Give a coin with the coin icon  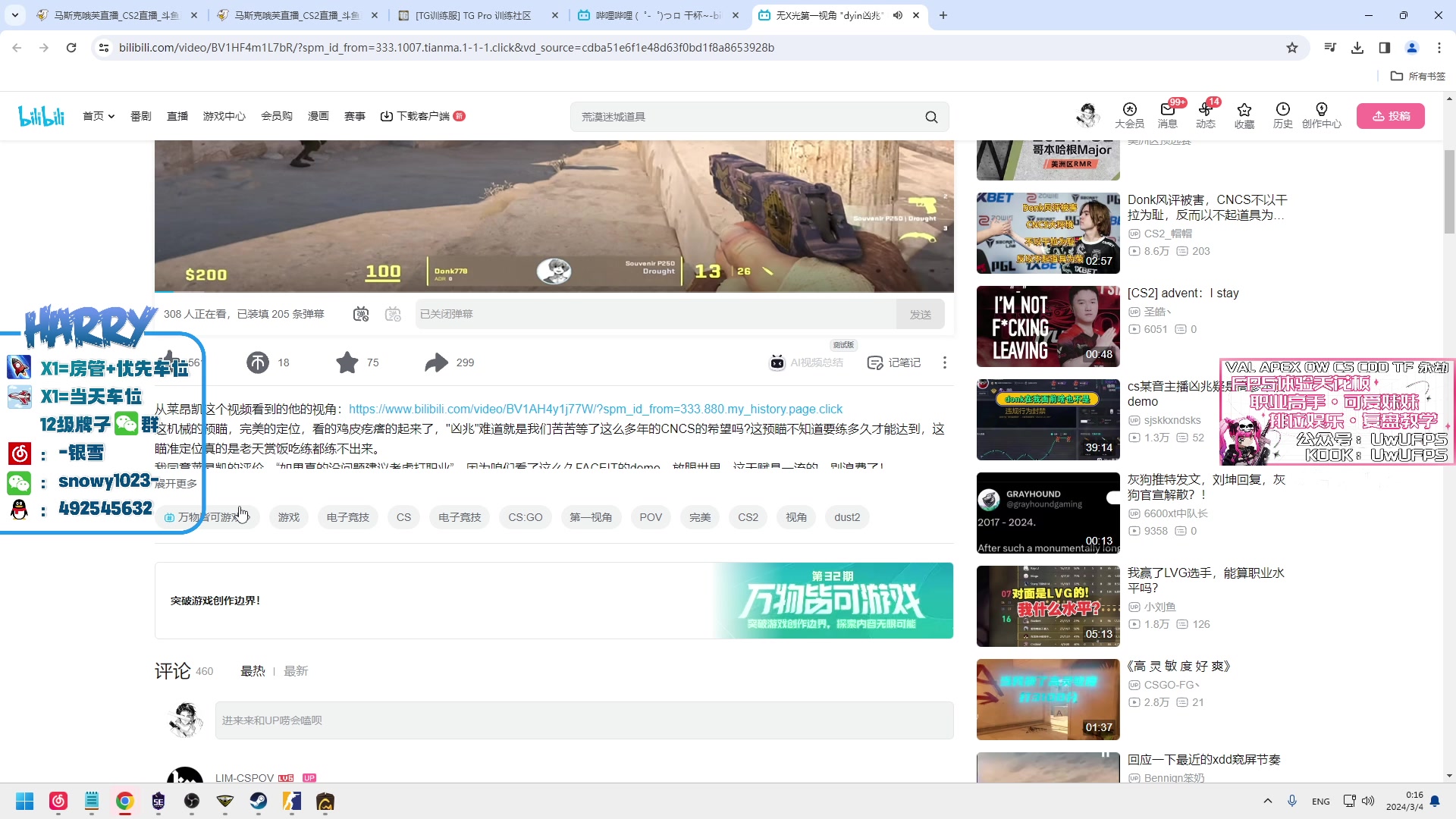258,362
